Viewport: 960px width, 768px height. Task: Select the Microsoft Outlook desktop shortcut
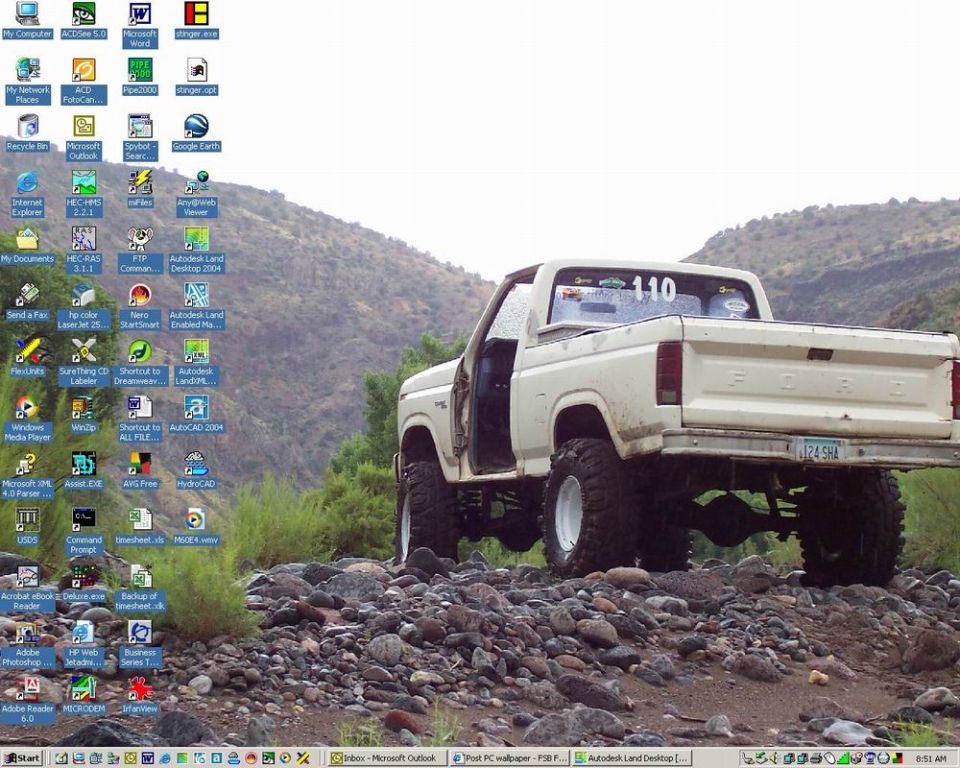pyautogui.click(x=83, y=137)
